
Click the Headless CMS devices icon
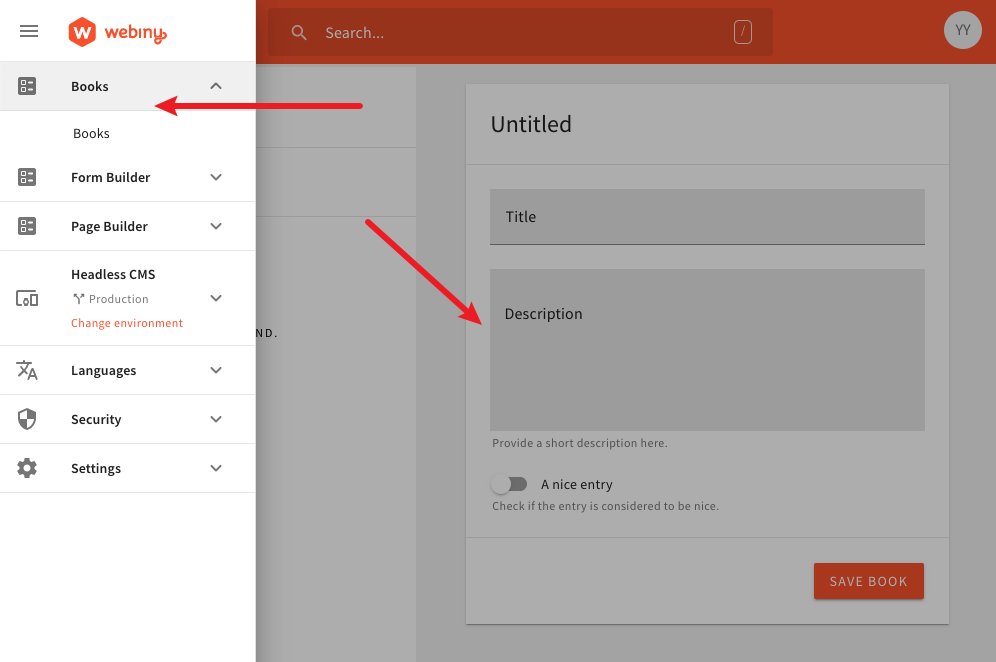pyautogui.click(x=27, y=298)
